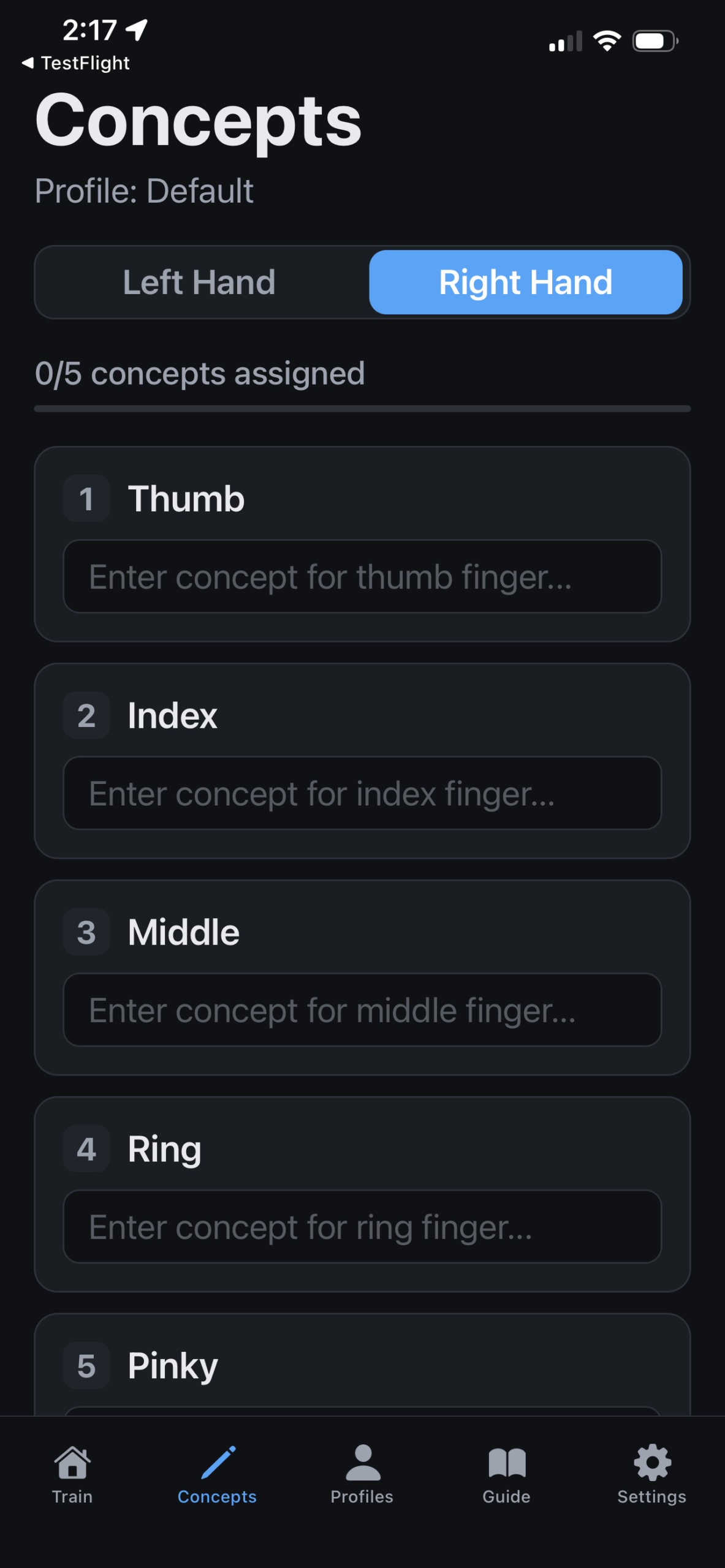Tap the battery status icon
725x1568 pixels.
pyautogui.click(x=655, y=42)
